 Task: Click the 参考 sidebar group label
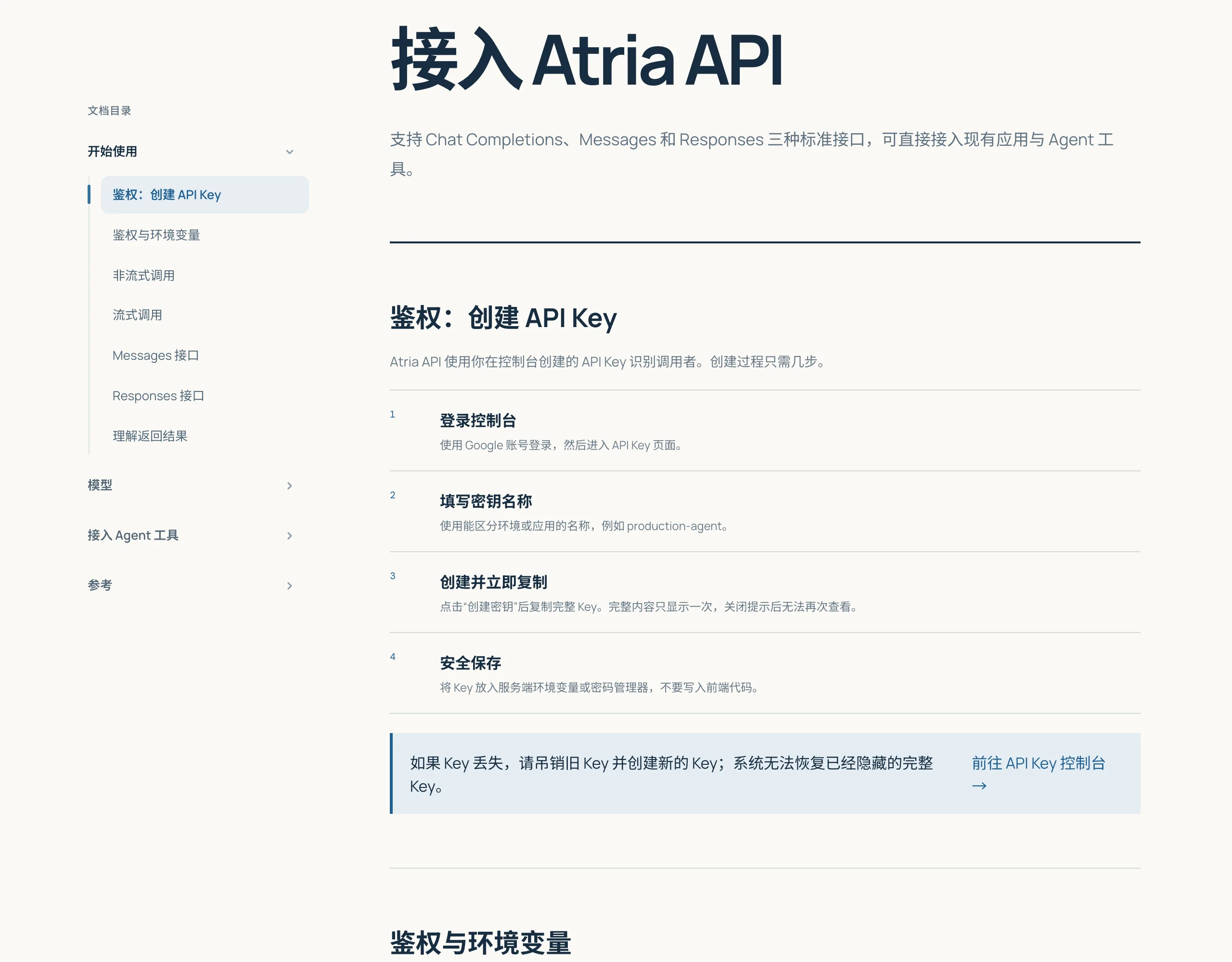coord(100,585)
